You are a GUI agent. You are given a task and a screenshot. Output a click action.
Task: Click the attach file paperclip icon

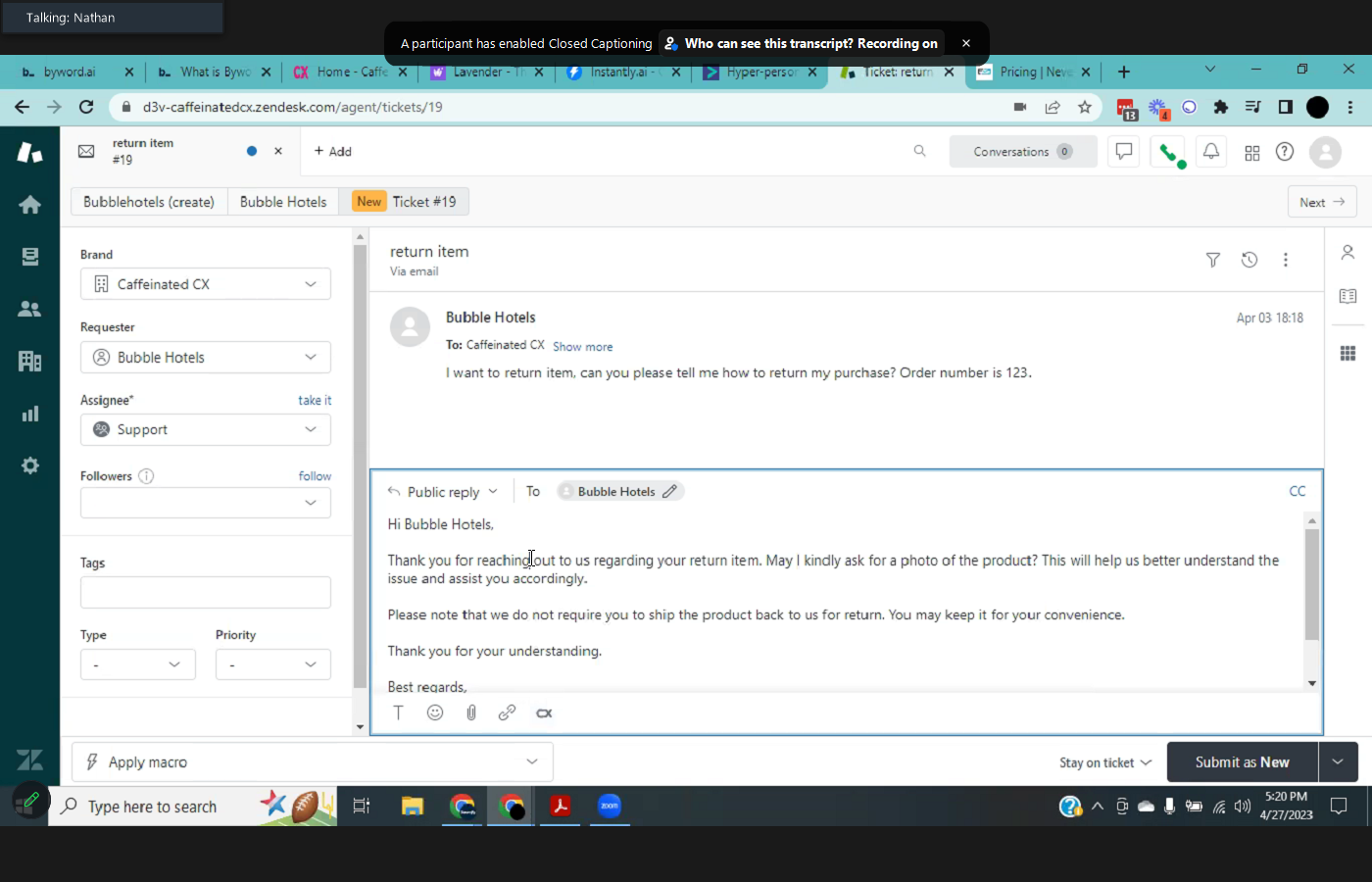[x=471, y=712]
